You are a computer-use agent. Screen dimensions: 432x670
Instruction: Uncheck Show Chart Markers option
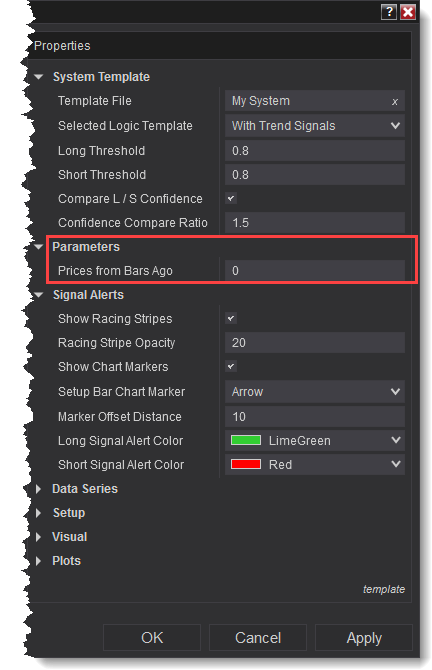[231, 366]
